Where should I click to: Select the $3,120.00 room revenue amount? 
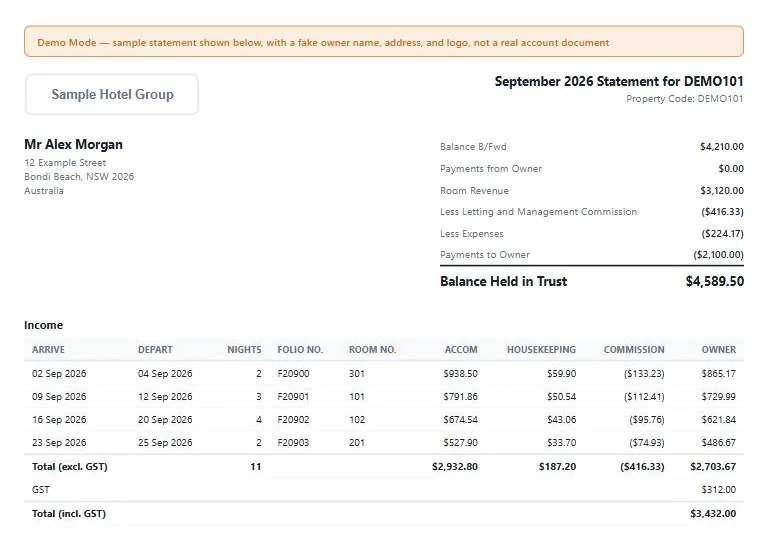[721, 191]
